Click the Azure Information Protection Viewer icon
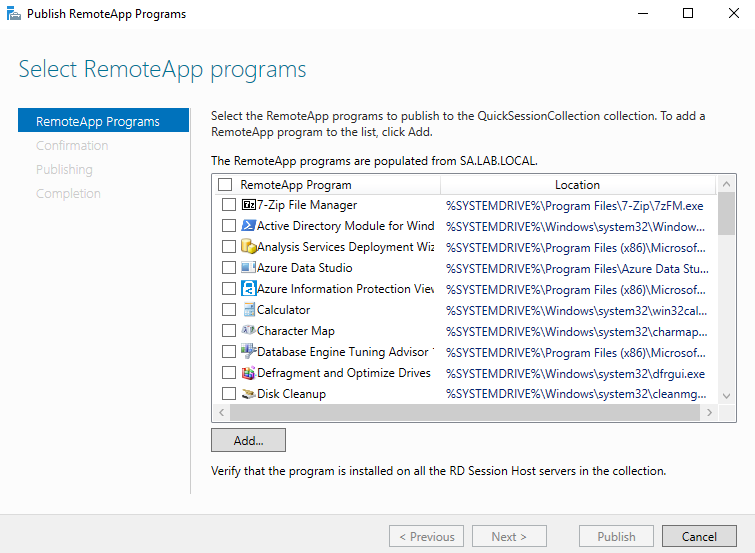 248,289
